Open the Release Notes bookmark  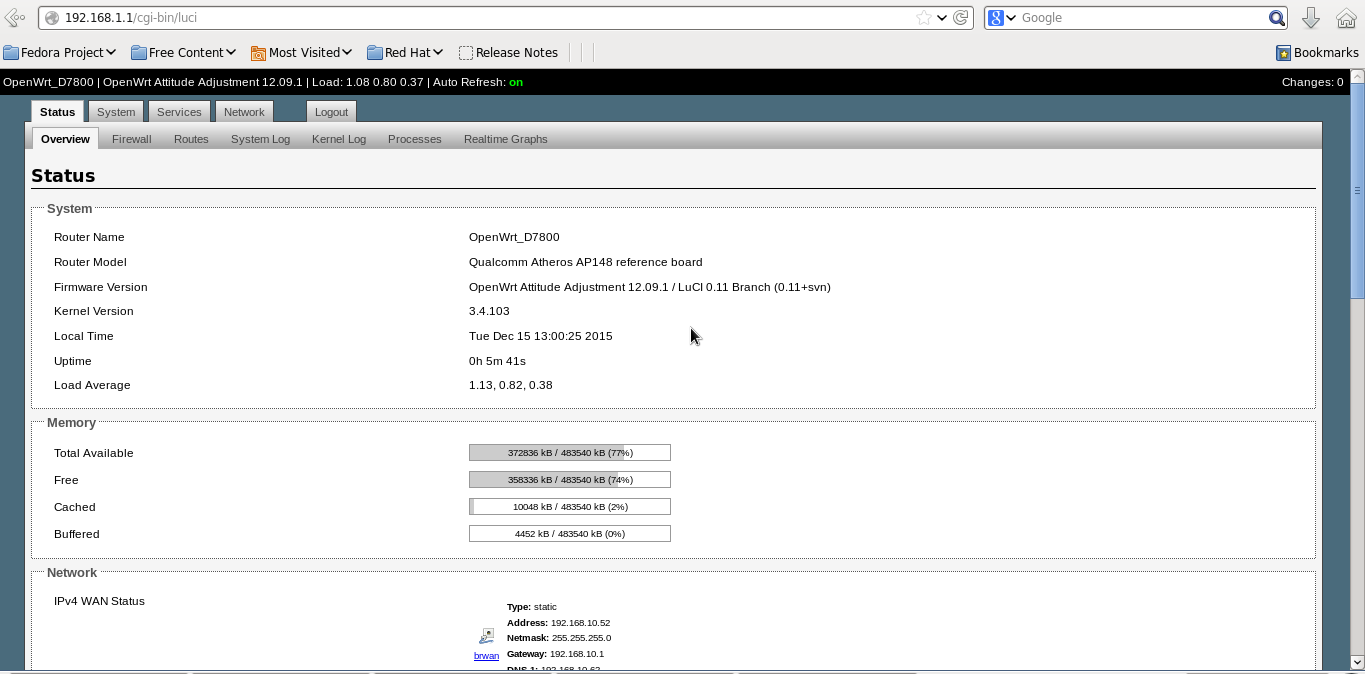point(508,52)
